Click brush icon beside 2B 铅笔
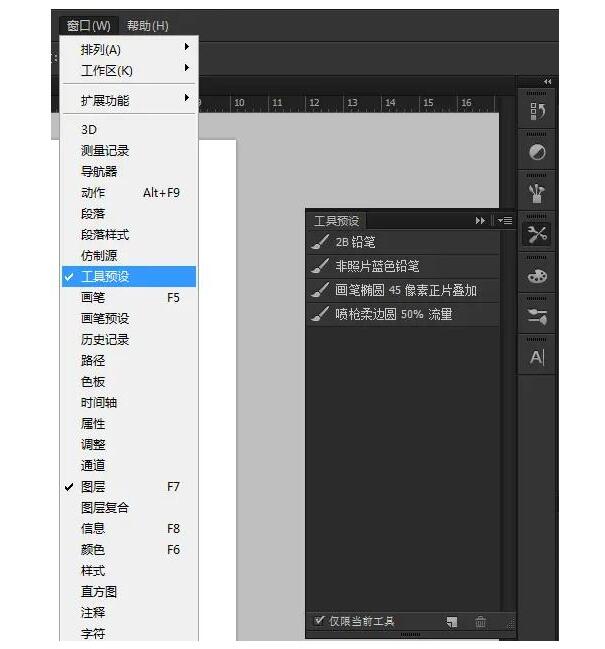605x649 pixels. (320, 242)
